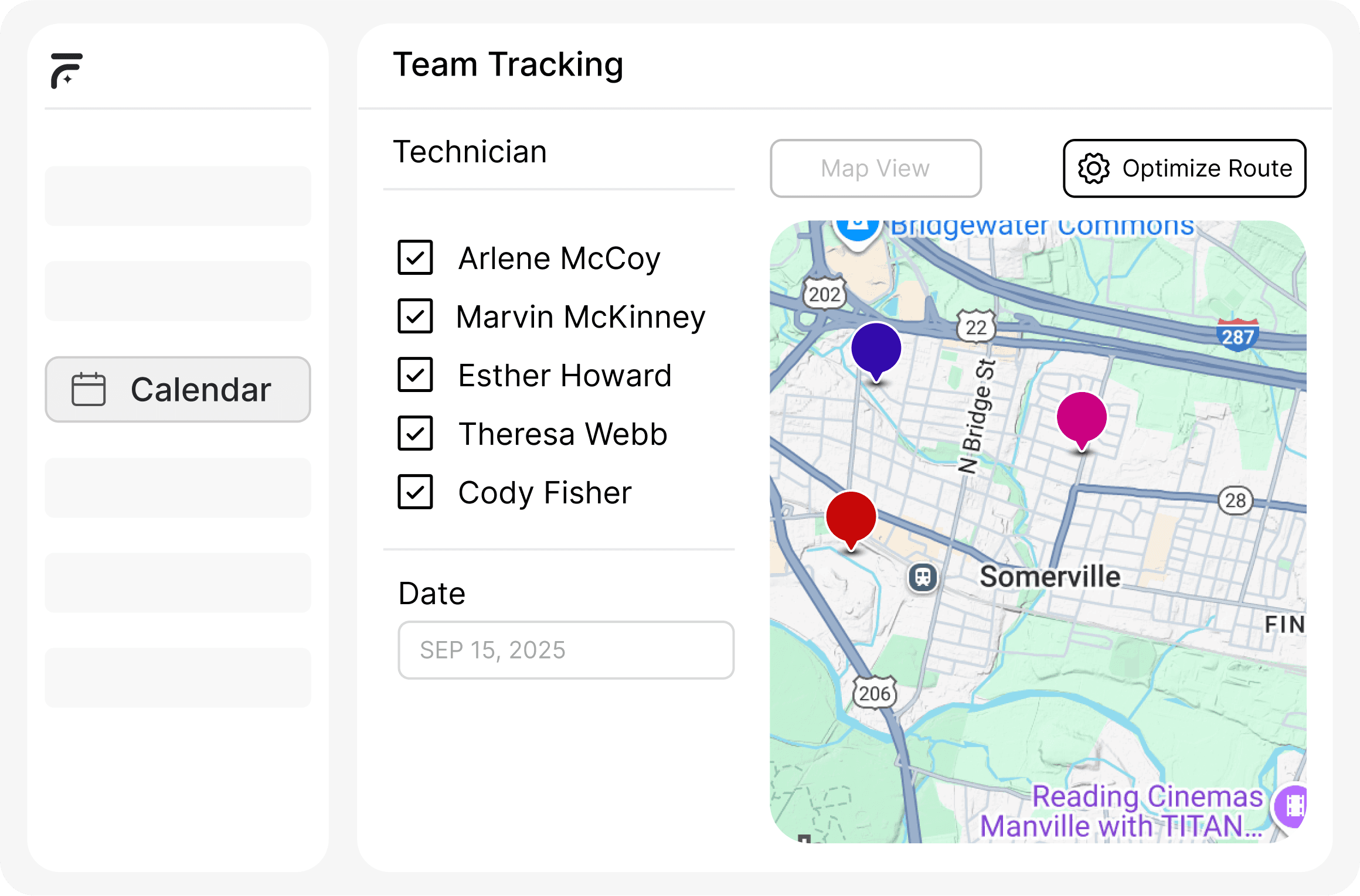This screenshot has width=1360, height=896.
Task: Deselect Theresa Webb checkbox
Action: click(415, 434)
